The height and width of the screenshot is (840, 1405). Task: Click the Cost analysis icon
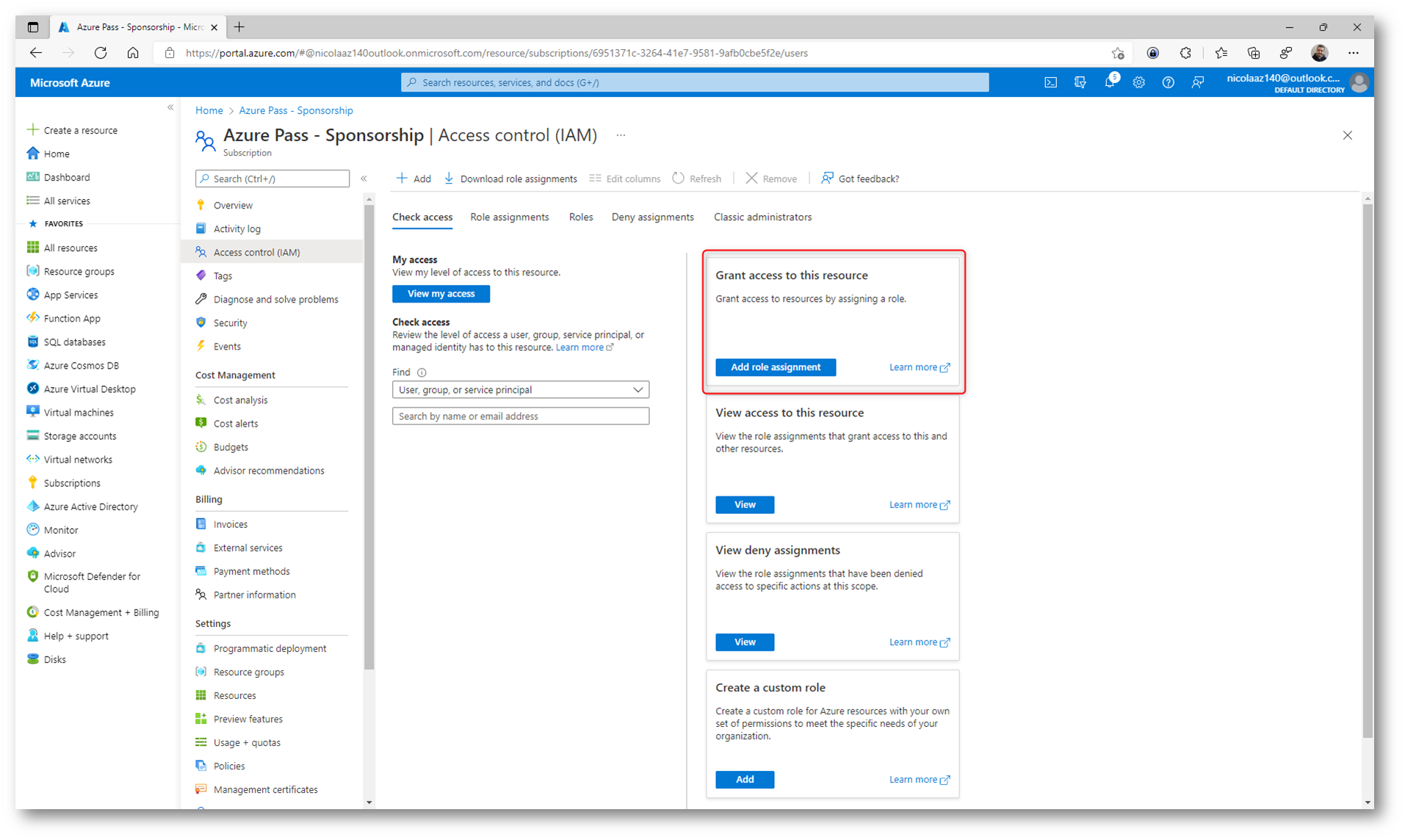(201, 399)
